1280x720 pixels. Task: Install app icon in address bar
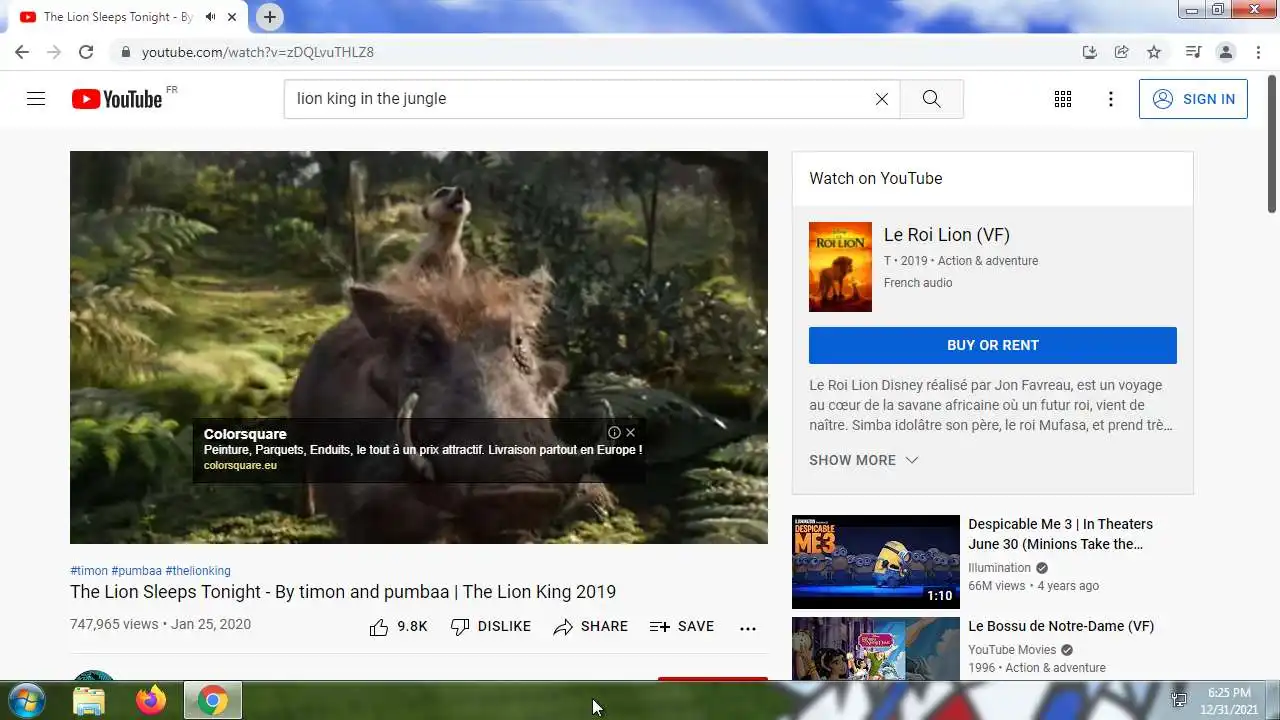coord(1090,52)
